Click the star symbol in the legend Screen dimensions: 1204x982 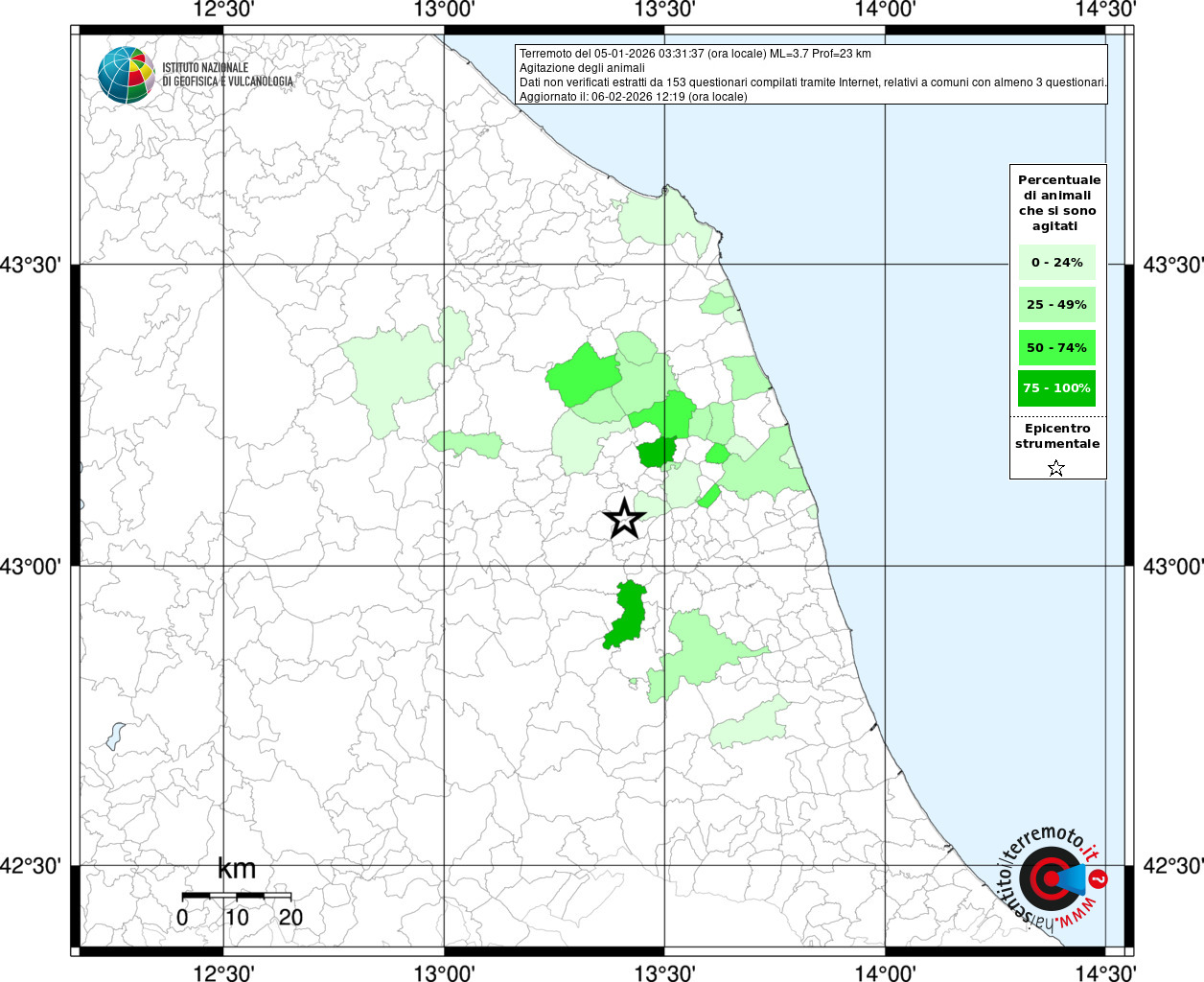pos(1055,468)
